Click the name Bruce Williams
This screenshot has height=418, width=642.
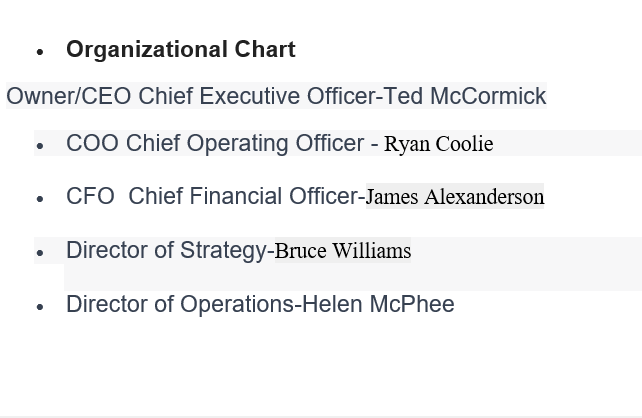click(343, 251)
